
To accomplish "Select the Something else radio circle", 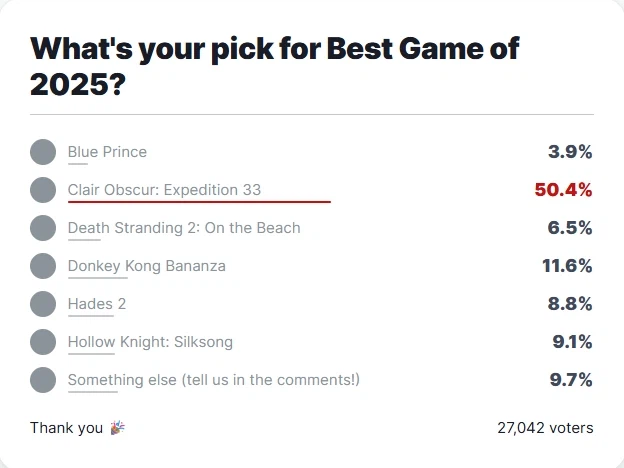I will [x=43, y=380].
